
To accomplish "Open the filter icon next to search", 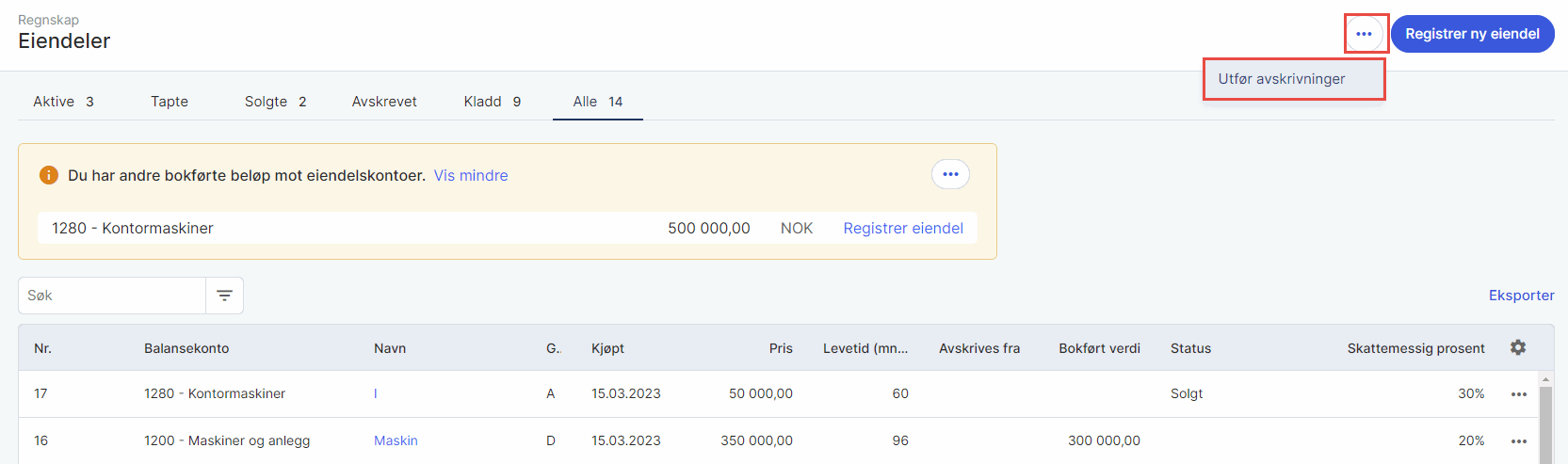I will tap(224, 296).
